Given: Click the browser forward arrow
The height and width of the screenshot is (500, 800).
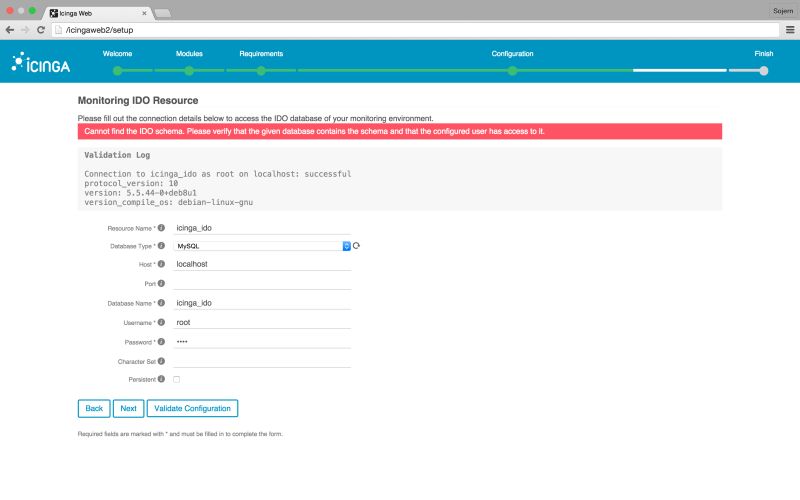Looking at the screenshot, I should pyautogui.click(x=25, y=30).
